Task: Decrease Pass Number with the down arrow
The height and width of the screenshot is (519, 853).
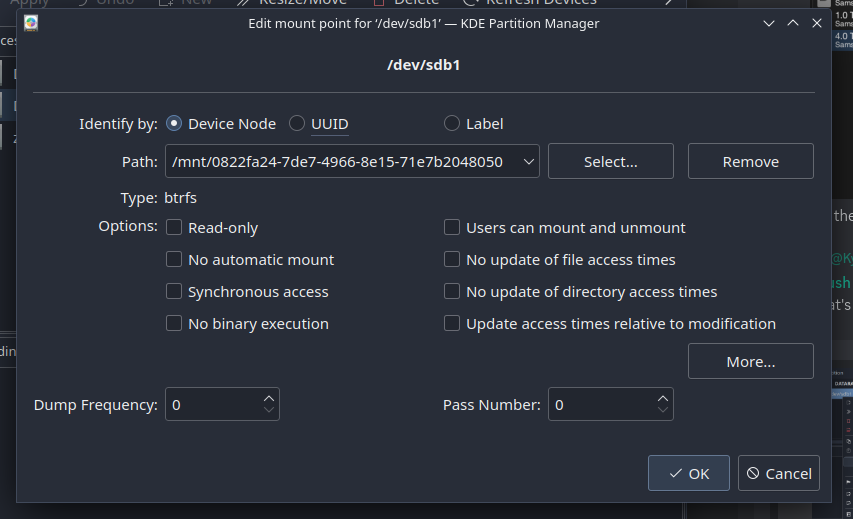Action: click(662, 410)
